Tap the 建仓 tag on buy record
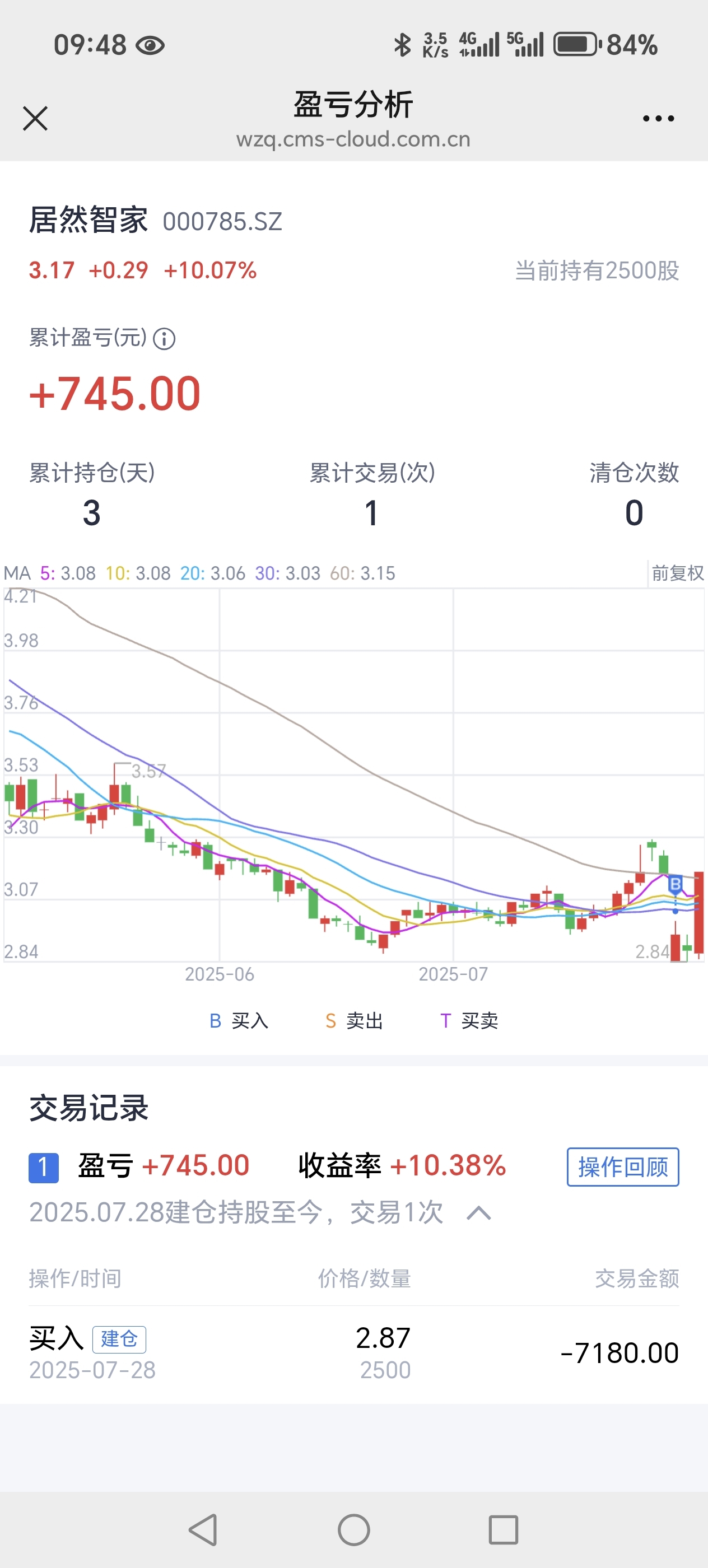 click(119, 1339)
